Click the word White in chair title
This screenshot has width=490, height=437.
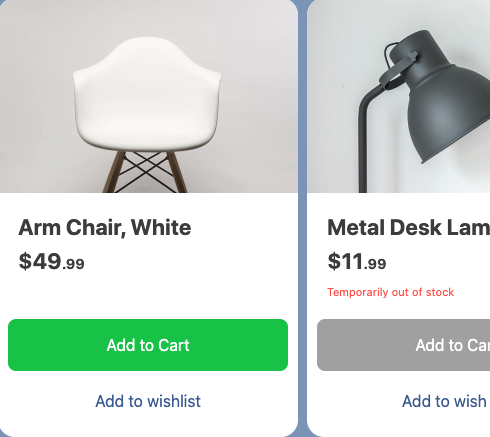161,227
